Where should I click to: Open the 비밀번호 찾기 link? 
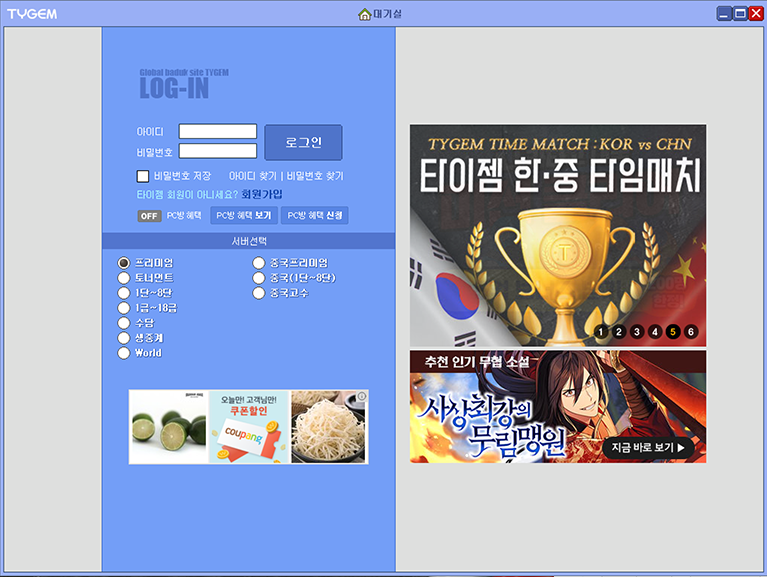[x=315, y=176]
